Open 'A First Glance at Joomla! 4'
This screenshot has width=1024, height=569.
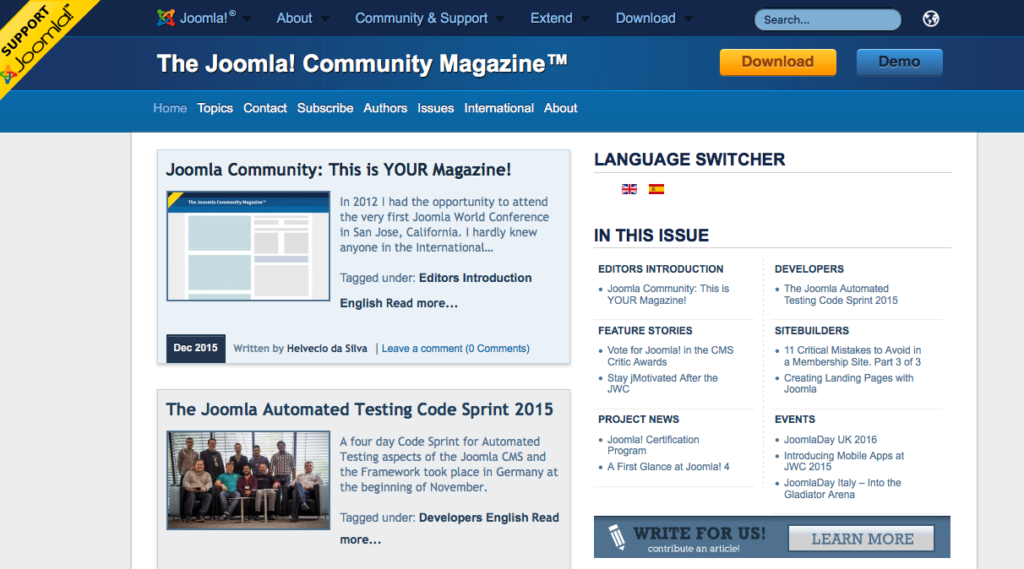pos(668,466)
